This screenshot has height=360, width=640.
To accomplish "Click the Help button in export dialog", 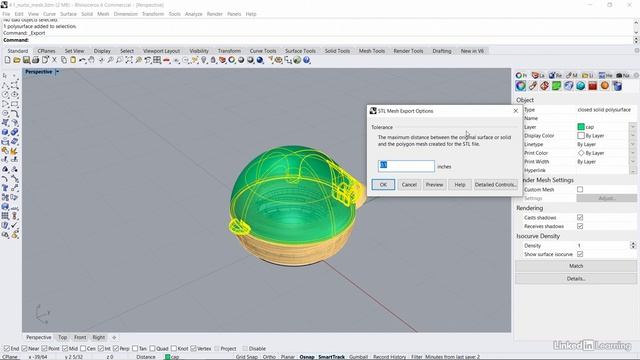I will [x=460, y=184].
